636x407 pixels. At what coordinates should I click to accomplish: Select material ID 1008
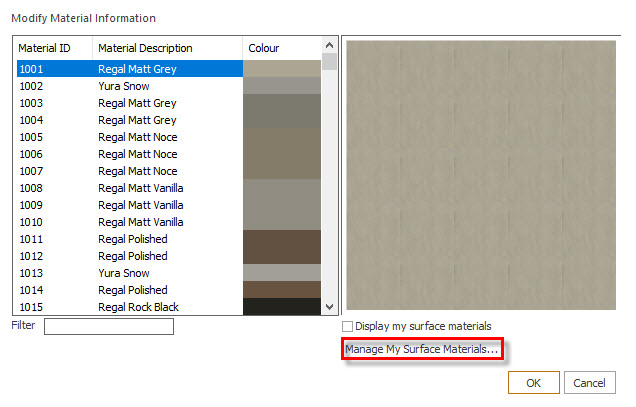pyautogui.click(x=31, y=188)
